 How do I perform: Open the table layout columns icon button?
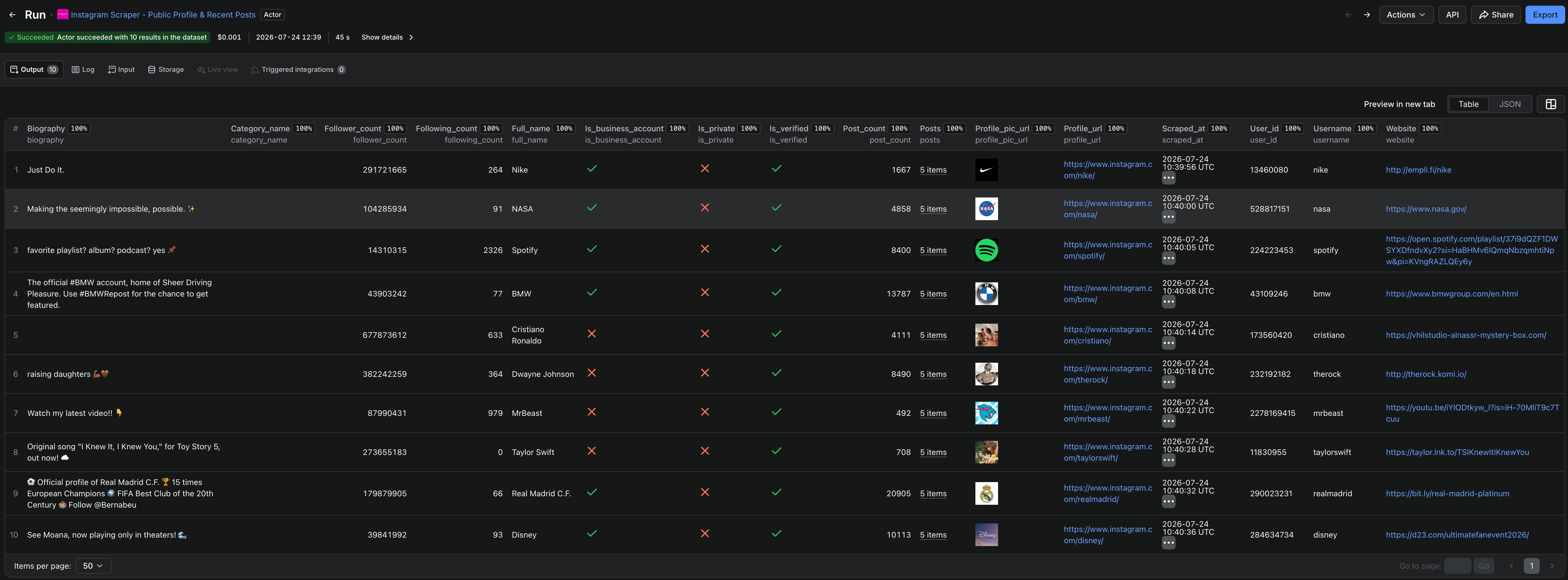[x=1550, y=104]
